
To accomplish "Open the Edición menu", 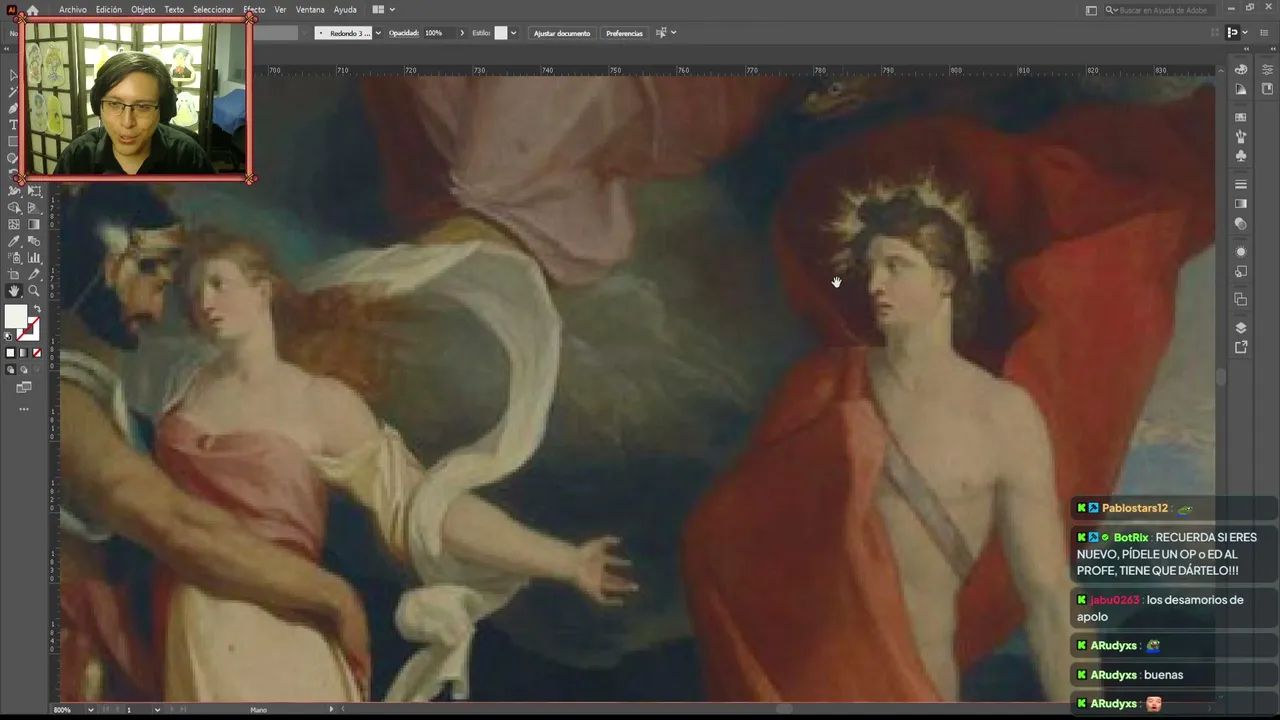I will (x=109, y=10).
